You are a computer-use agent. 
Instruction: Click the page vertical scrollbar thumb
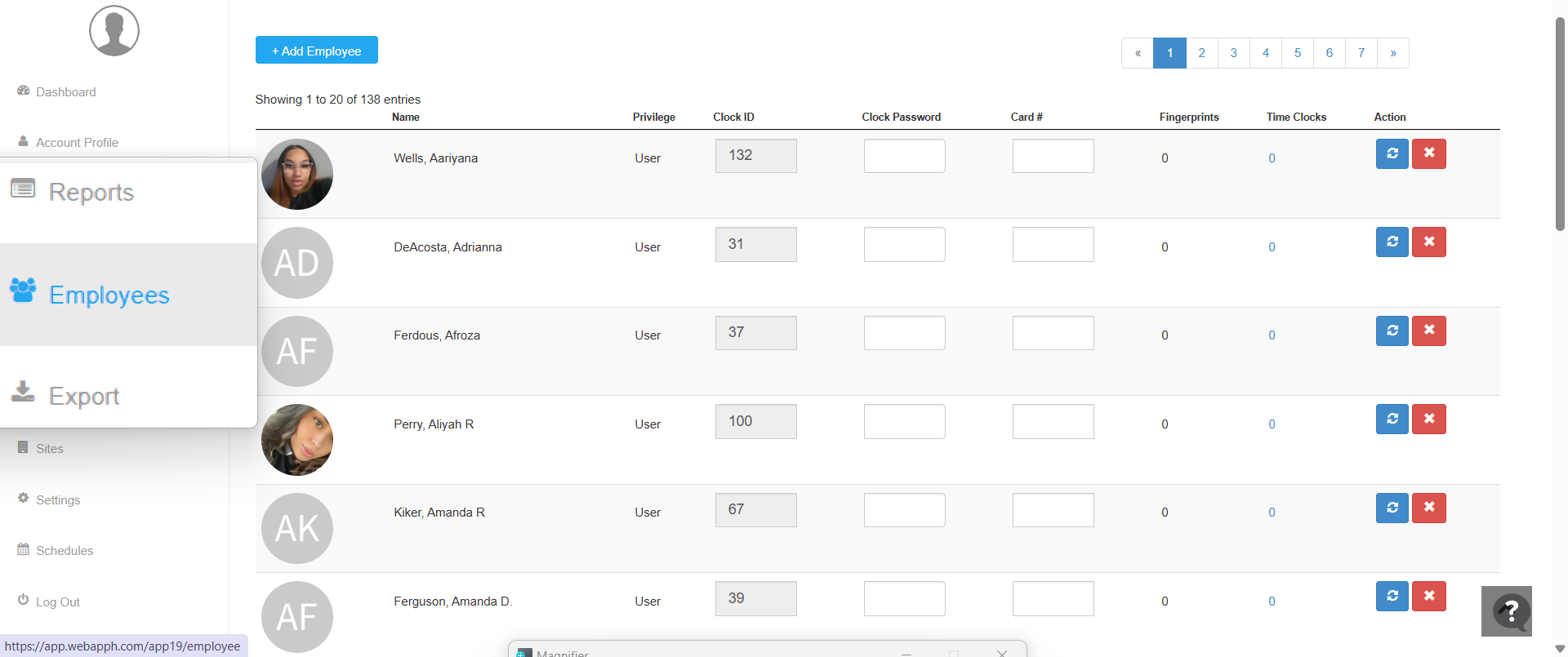[x=1560, y=122]
